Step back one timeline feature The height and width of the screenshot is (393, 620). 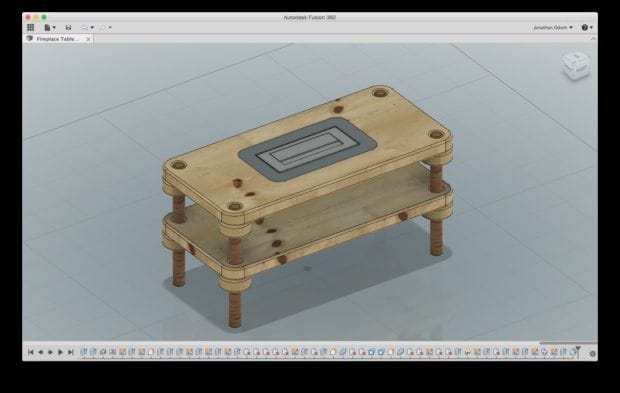coord(40,352)
